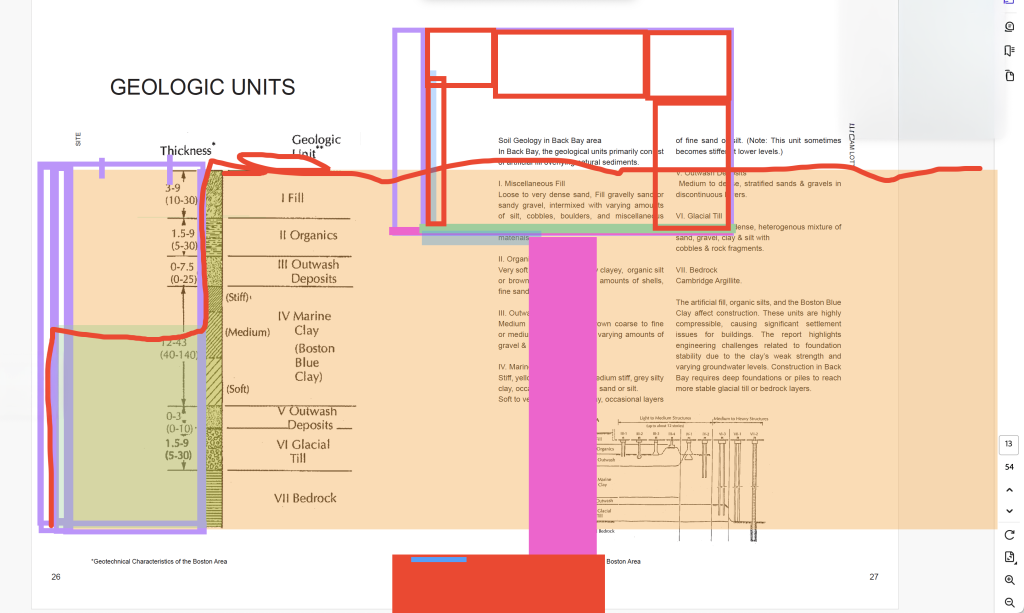Click the current page number field showing 13

[x=1009, y=444]
